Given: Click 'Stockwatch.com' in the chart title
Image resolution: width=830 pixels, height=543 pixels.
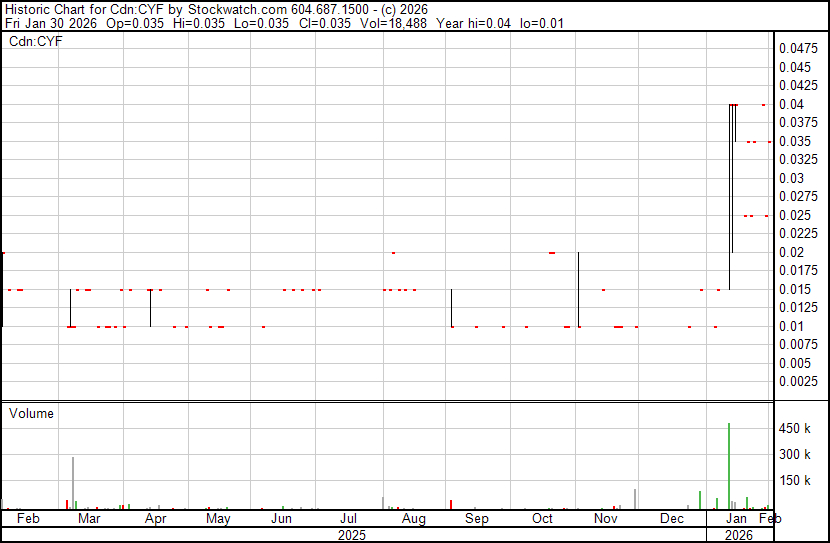Looking at the screenshot, I should [237, 10].
